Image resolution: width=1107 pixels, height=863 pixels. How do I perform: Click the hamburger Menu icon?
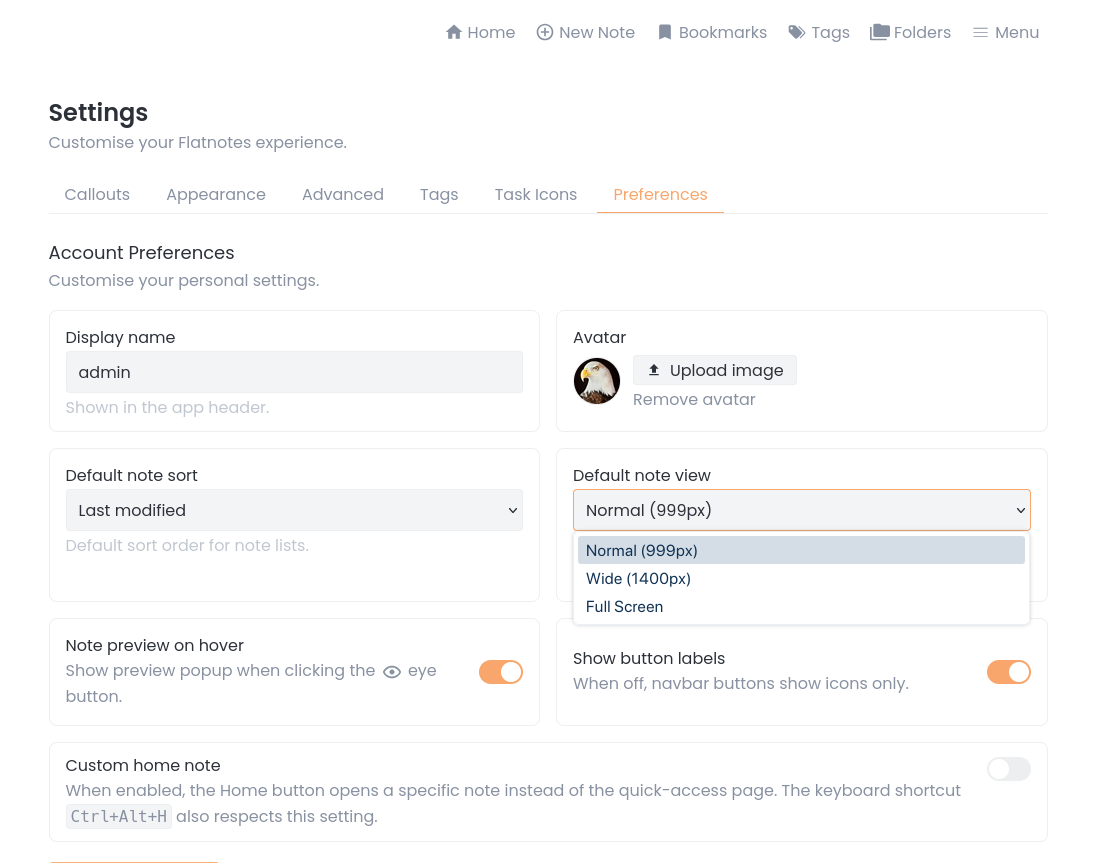[980, 32]
